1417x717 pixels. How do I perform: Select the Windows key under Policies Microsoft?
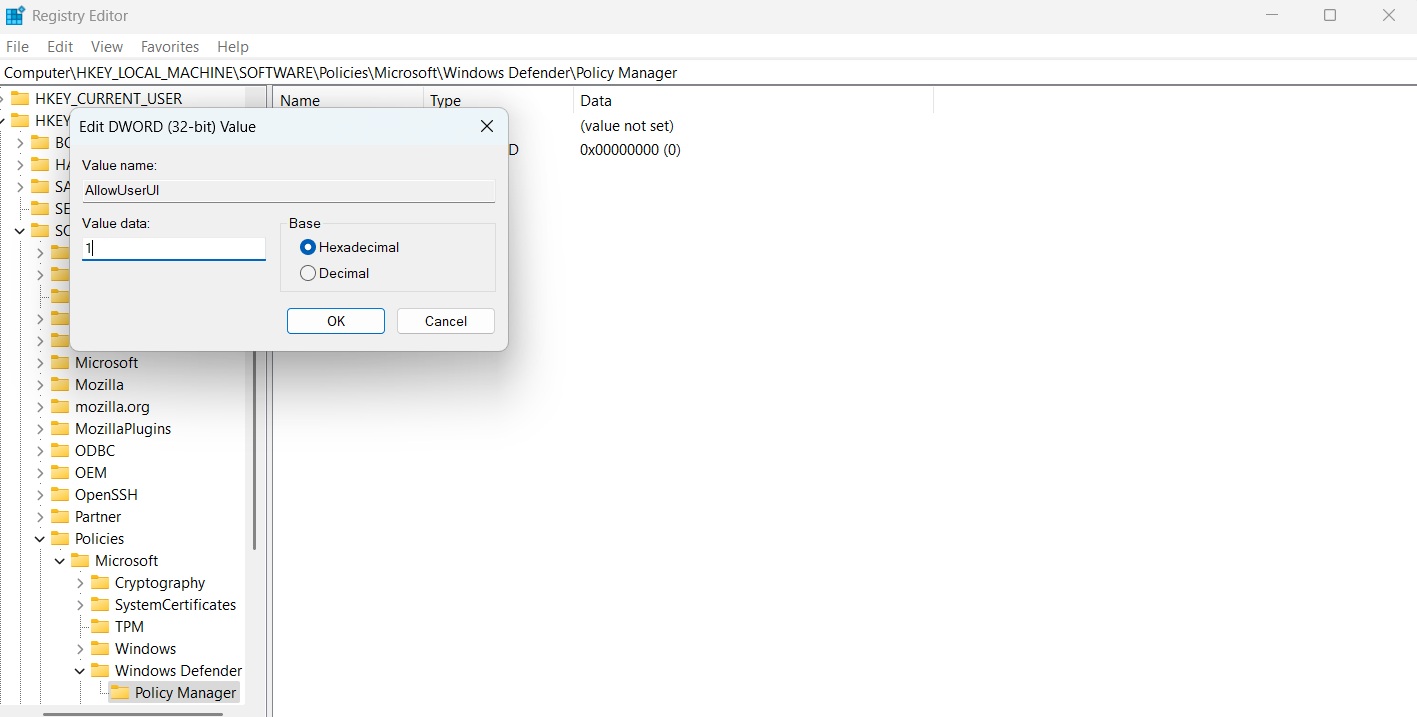(145, 648)
